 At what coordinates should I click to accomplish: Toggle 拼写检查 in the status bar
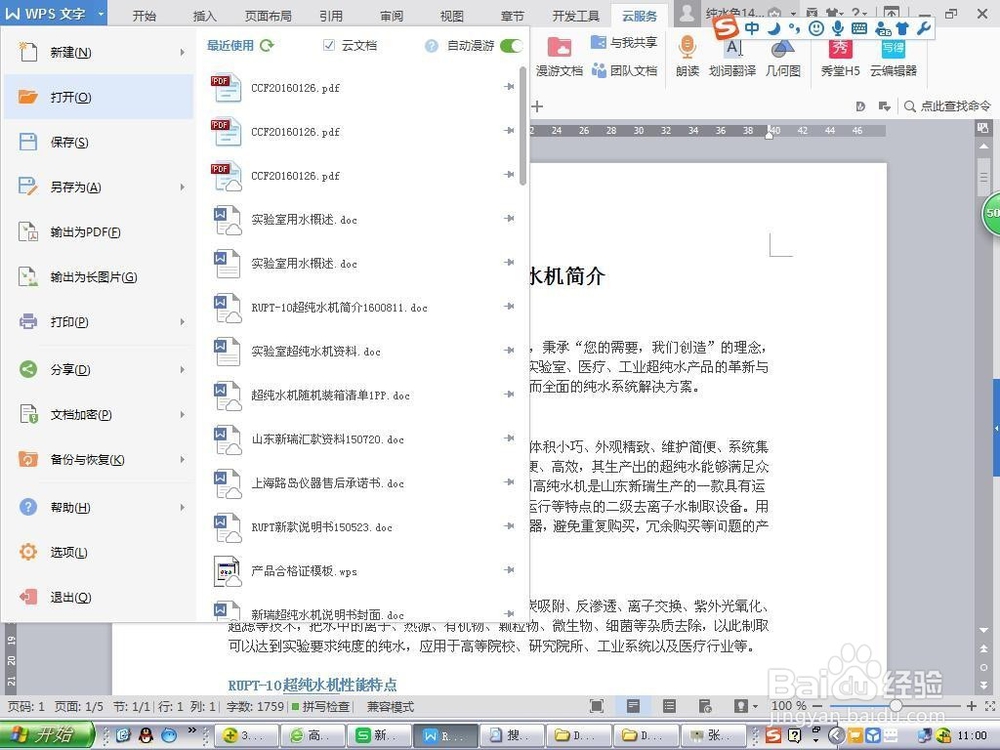coord(321,707)
